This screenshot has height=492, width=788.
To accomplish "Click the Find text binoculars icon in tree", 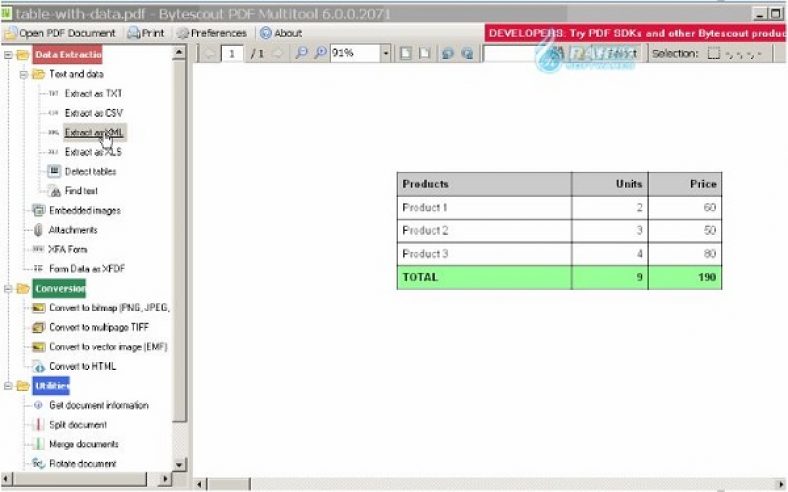I will click(x=54, y=191).
